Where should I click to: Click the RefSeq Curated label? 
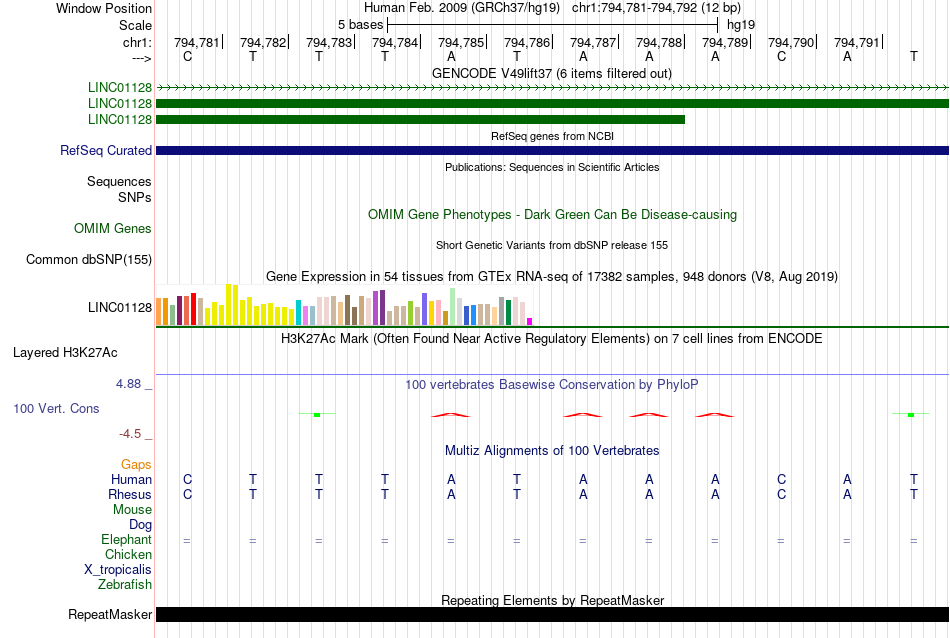(x=105, y=150)
